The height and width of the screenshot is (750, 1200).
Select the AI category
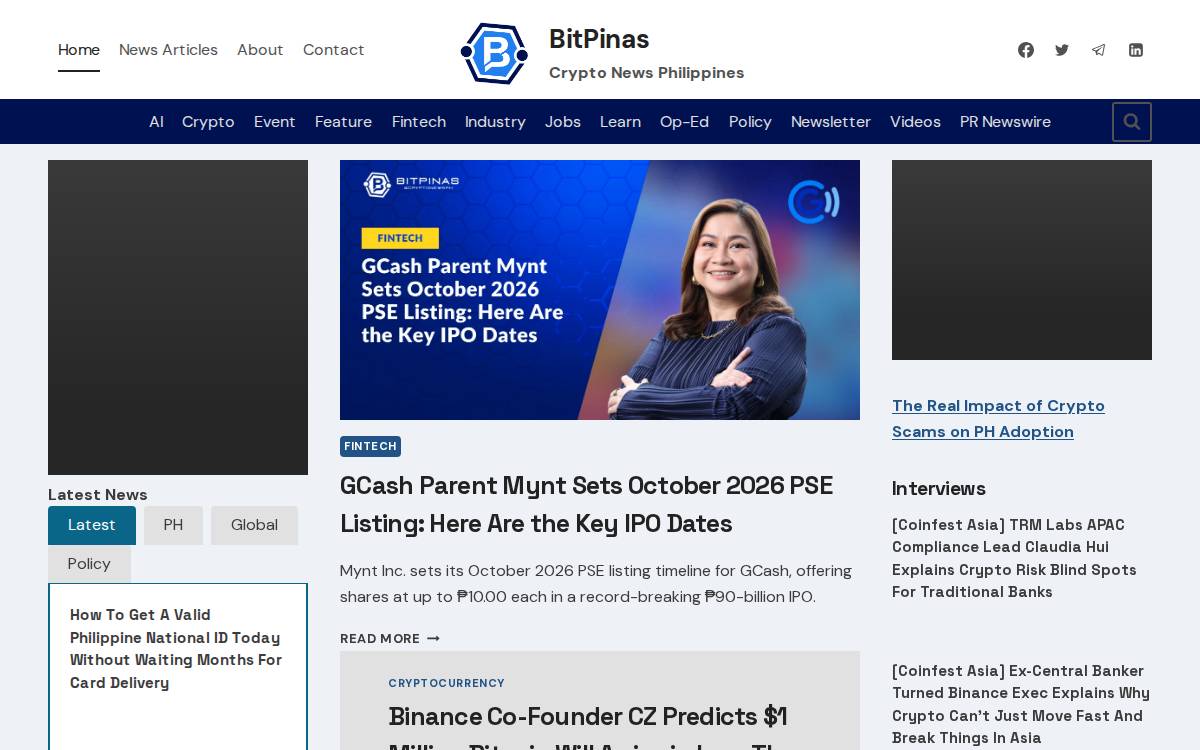point(156,122)
